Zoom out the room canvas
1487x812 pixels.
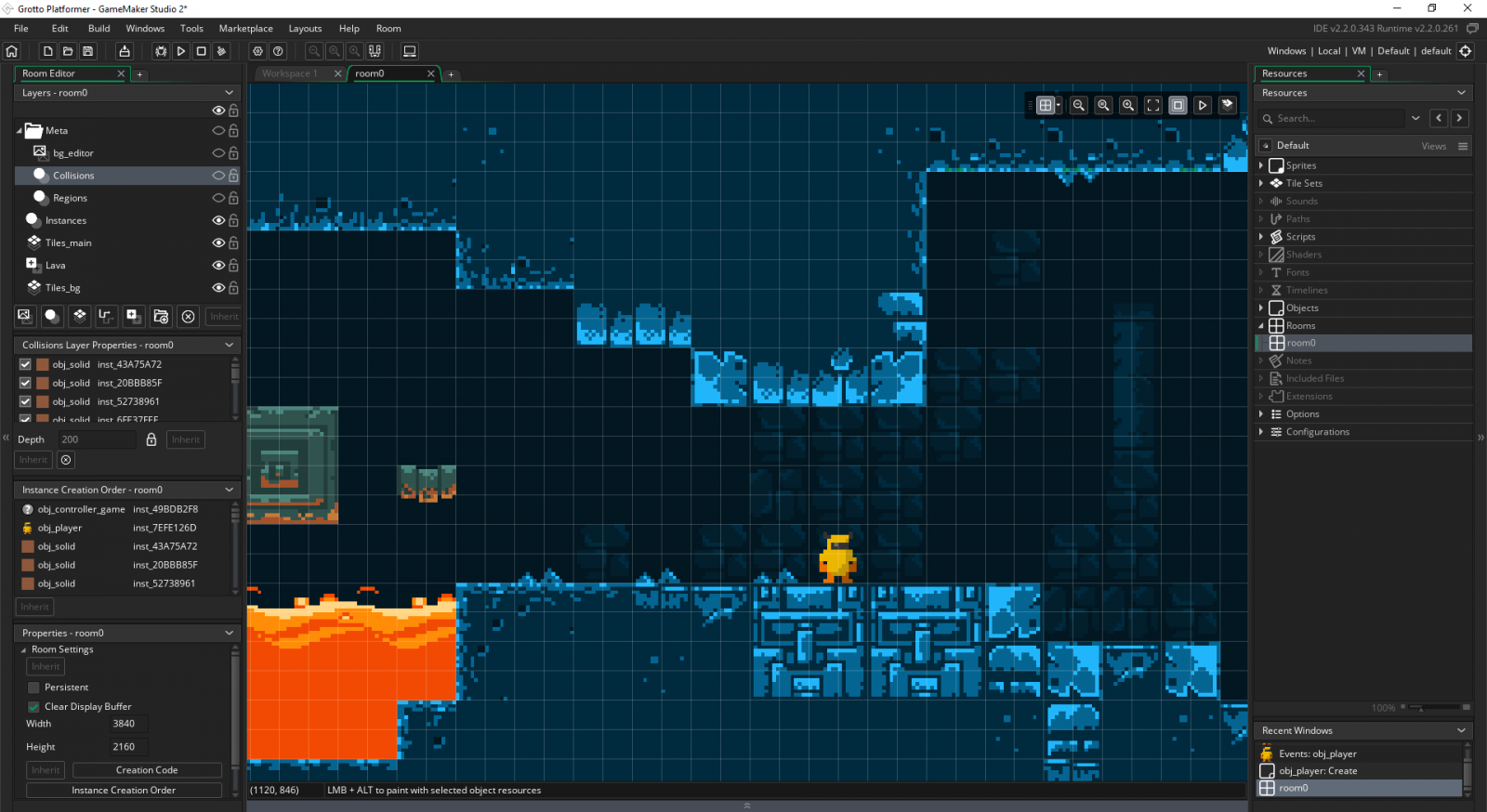point(1079,105)
